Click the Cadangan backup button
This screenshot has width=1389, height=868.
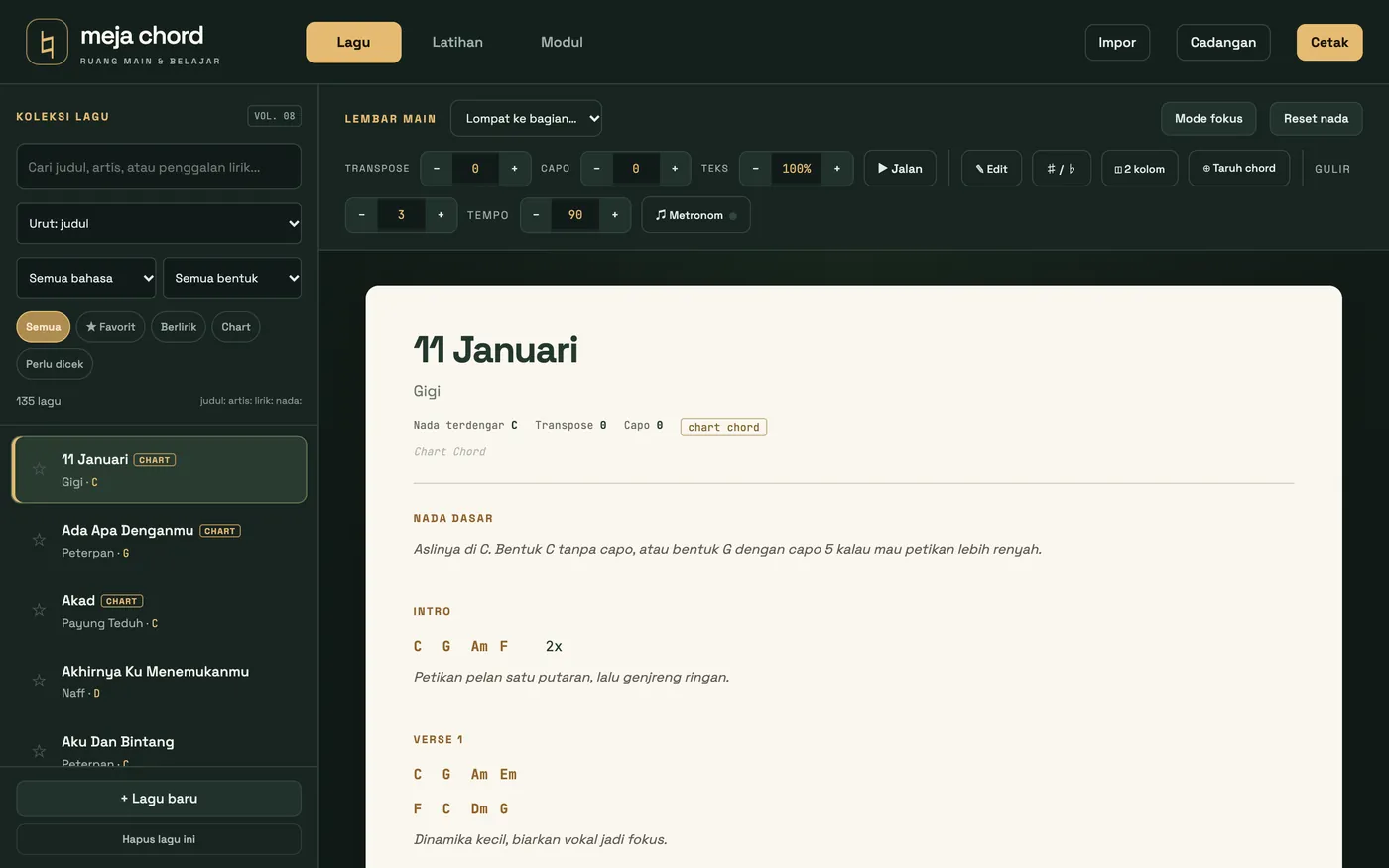[1223, 42]
